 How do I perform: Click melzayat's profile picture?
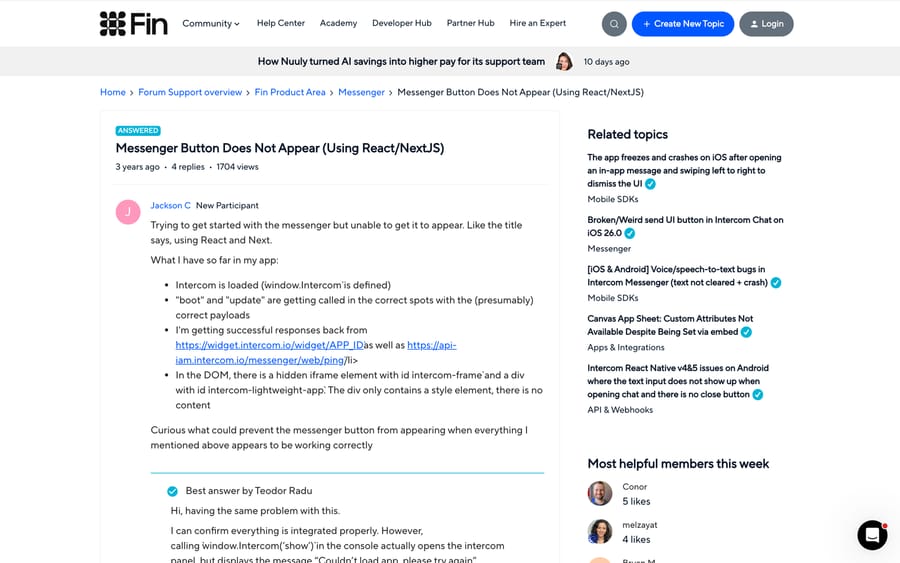click(600, 531)
